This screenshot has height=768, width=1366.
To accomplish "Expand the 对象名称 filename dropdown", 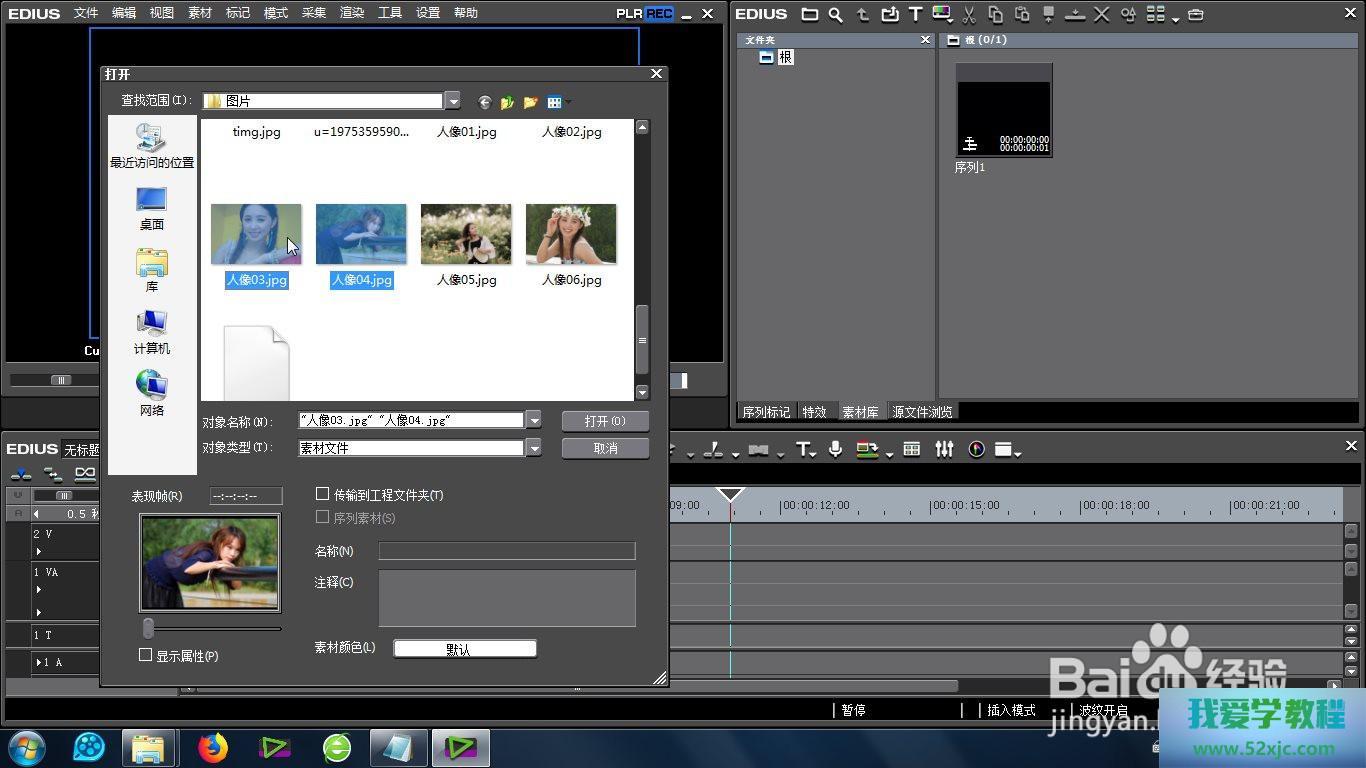I will 534,421.
